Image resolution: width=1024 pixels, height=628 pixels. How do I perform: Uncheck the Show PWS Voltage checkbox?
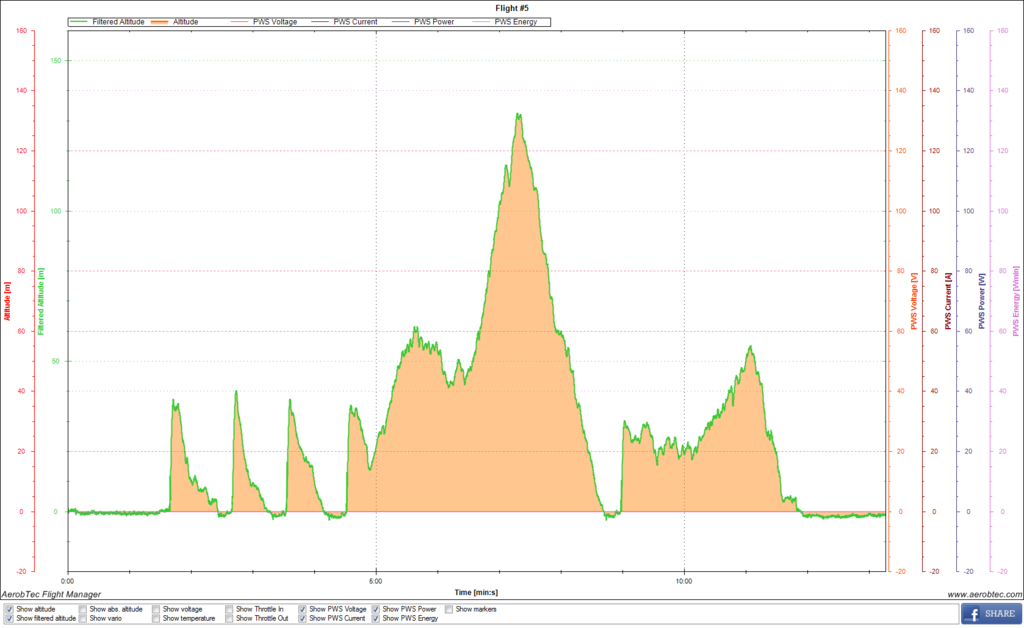coord(303,608)
